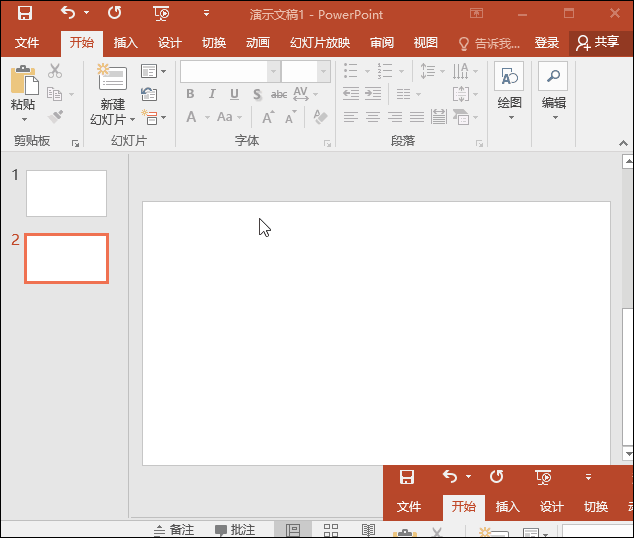634x538 pixels.
Task: Click the 新建幻灯片 new slide icon
Action: (112, 80)
